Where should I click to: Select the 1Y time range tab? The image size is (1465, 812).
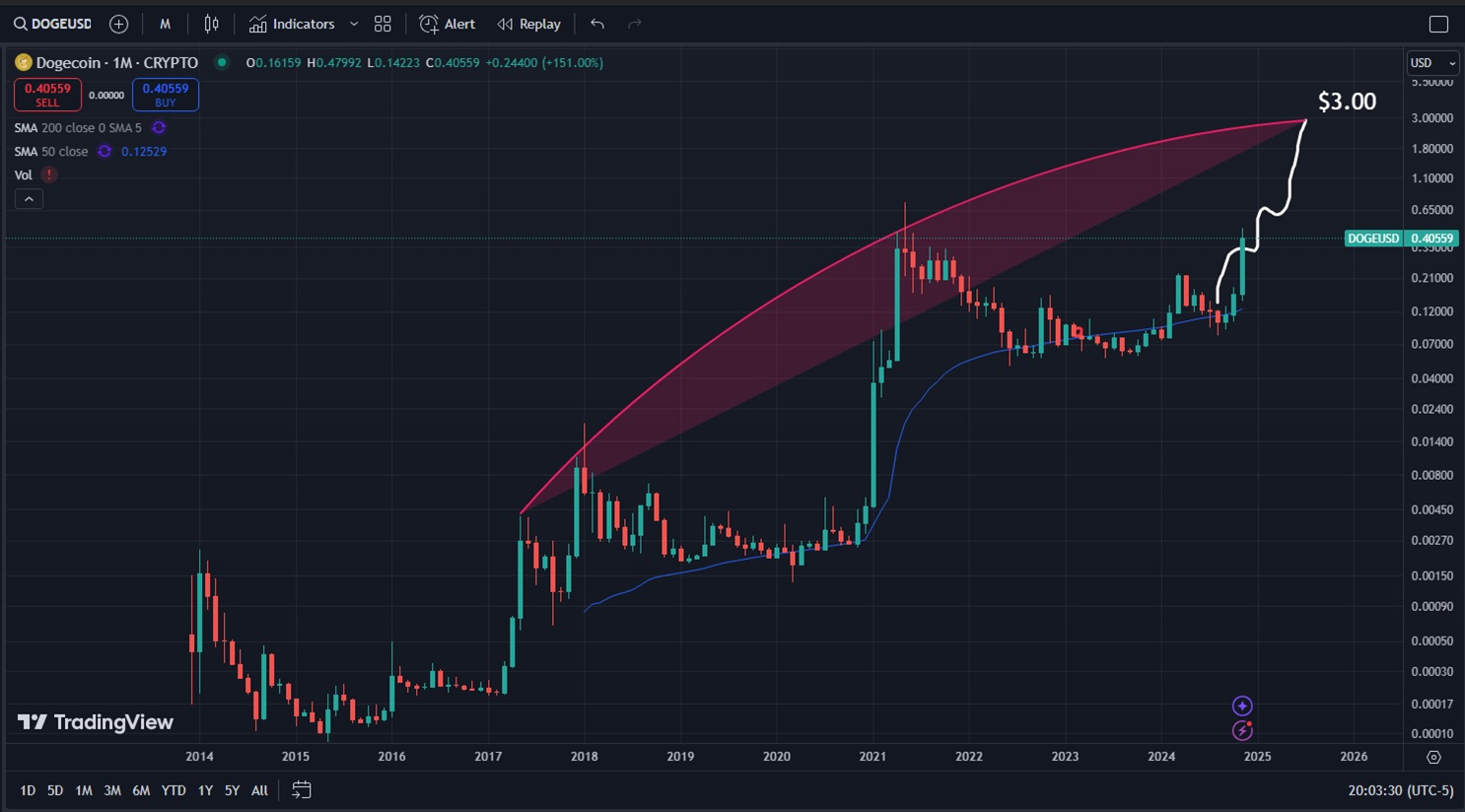(x=205, y=790)
